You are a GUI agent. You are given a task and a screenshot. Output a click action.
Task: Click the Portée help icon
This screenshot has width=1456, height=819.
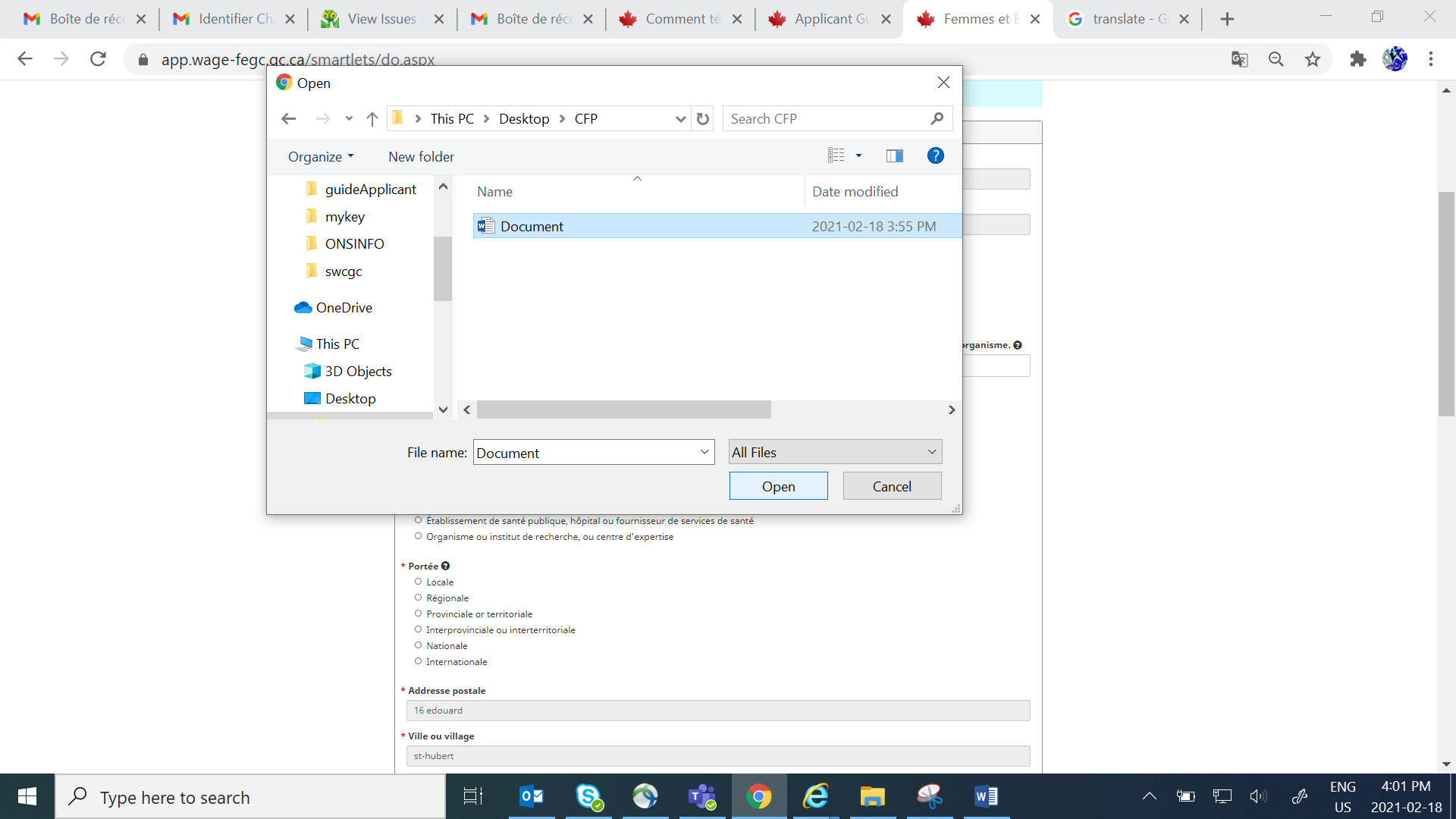(x=446, y=566)
